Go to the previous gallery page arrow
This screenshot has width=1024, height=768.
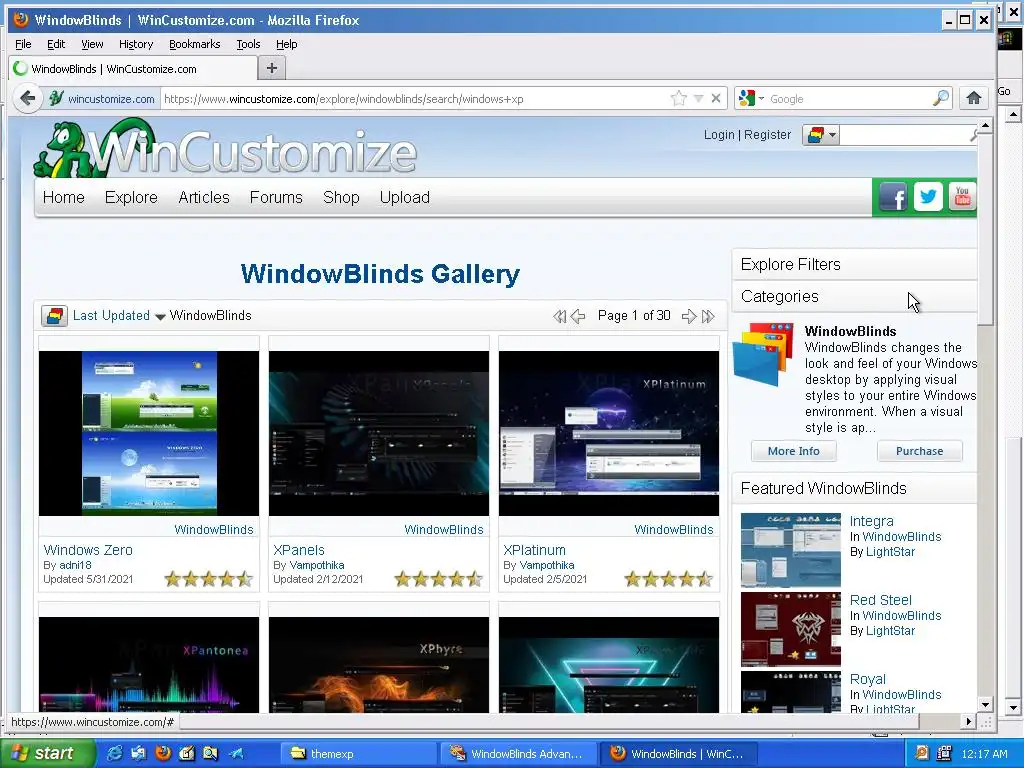coord(578,317)
